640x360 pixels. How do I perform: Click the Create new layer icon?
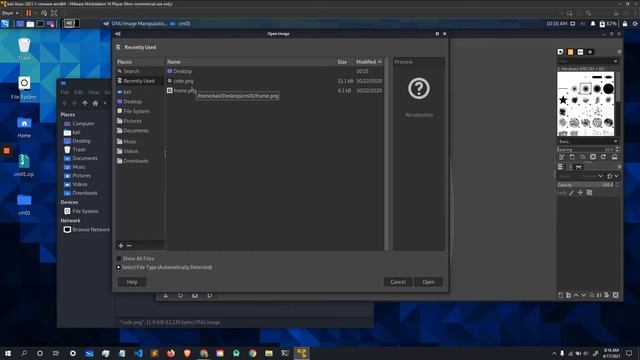pos(560,295)
